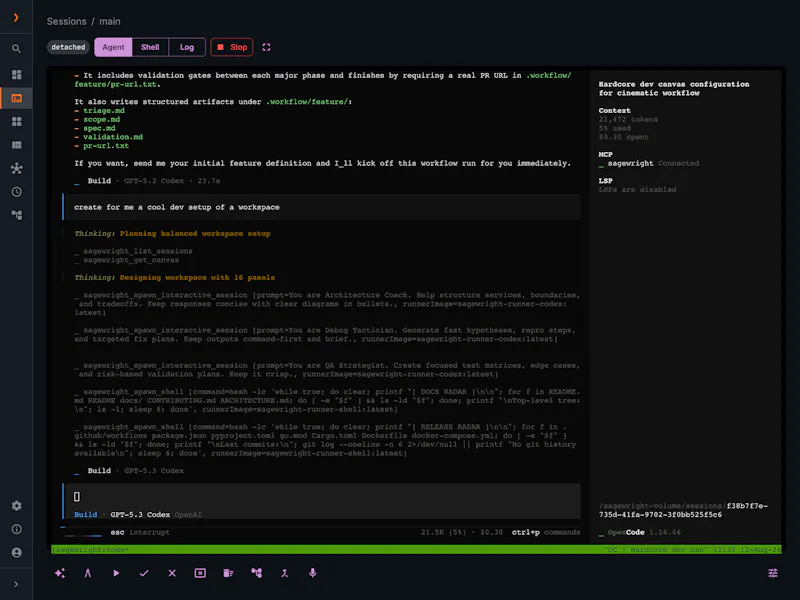This screenshot has width=800, height=600.
Task: Click the scope.md file name
Action: 102,119
